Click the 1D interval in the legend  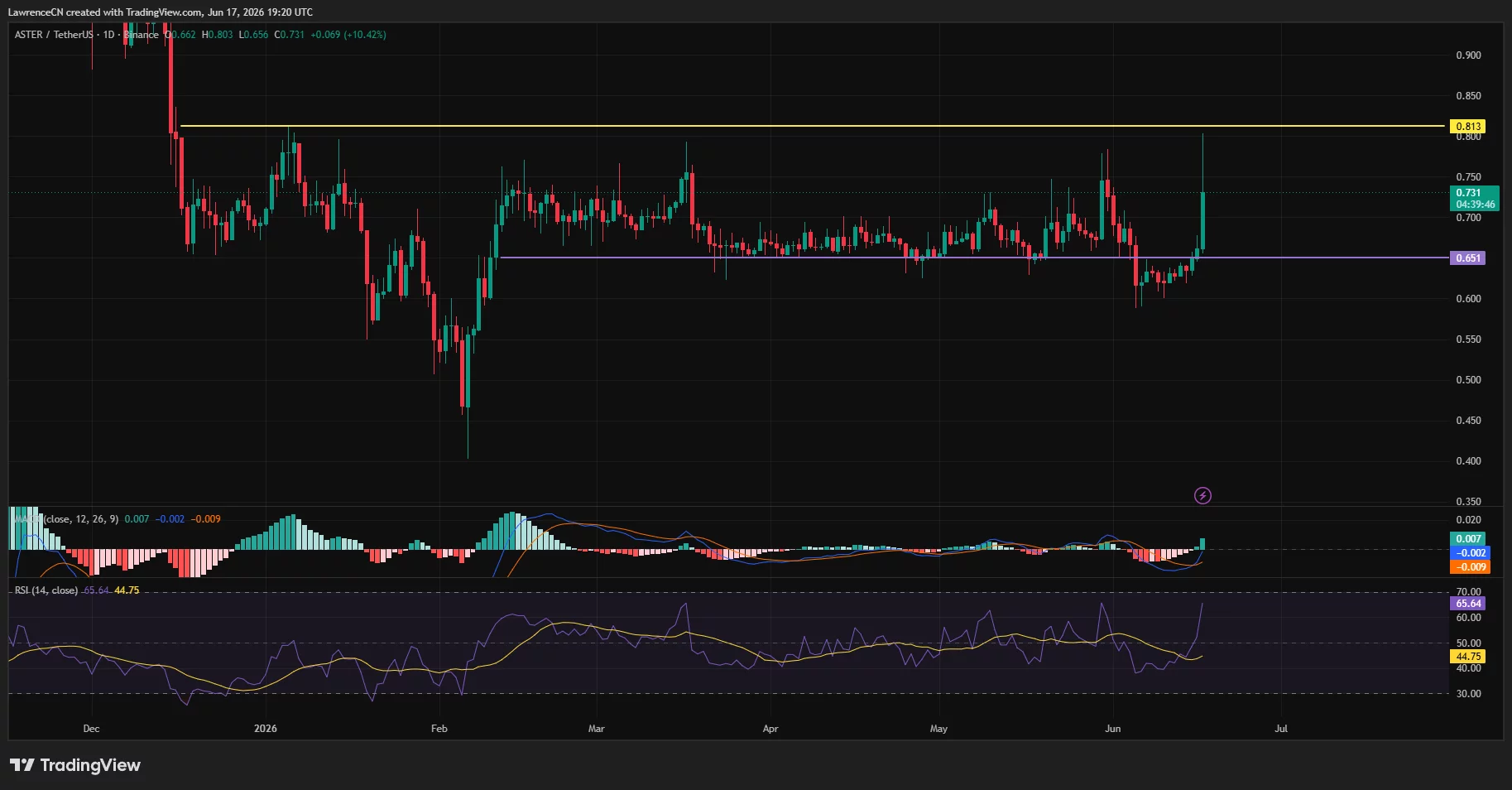pos(108,35)
